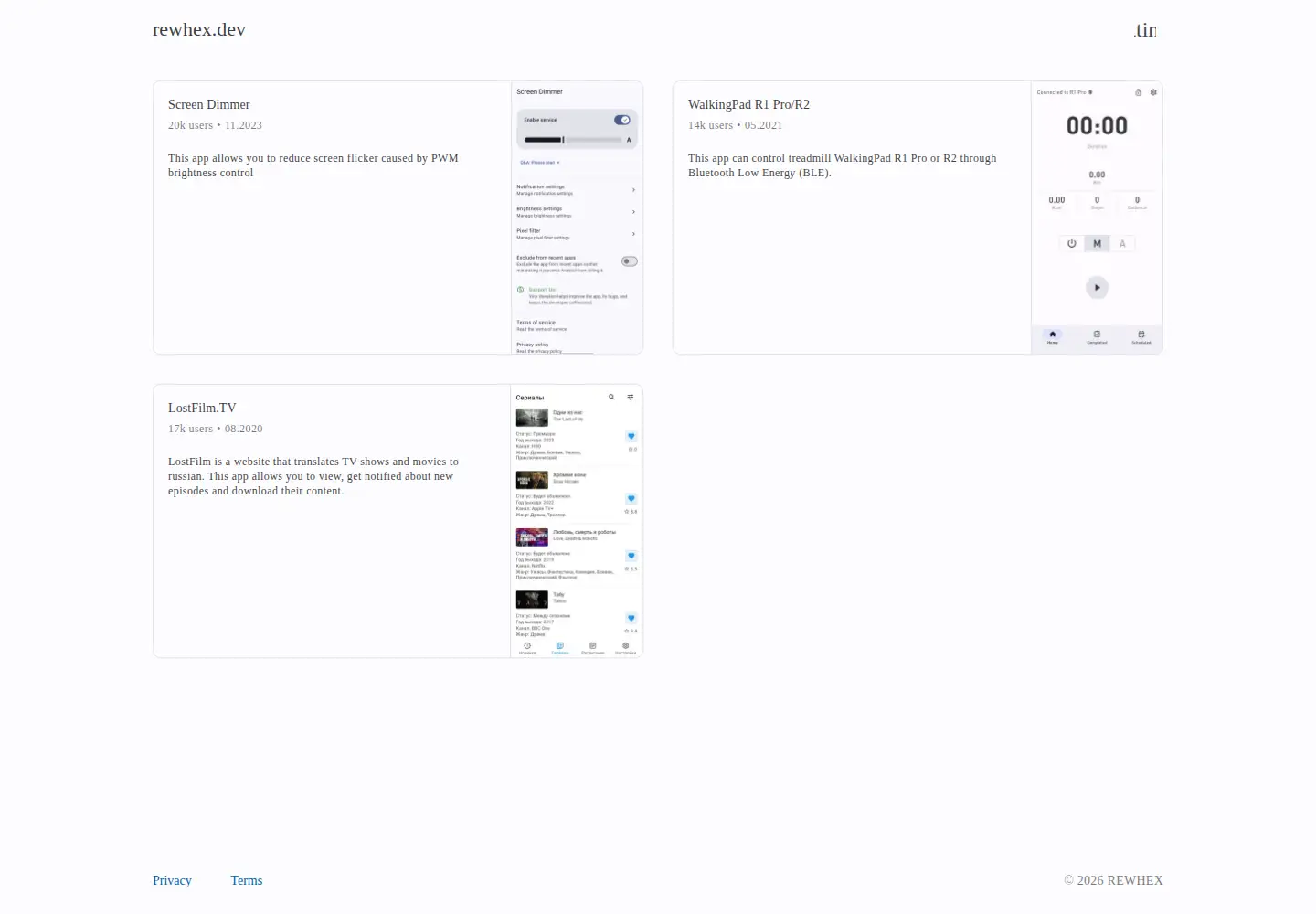Click the heart for Slow Horses

[631, 498]
